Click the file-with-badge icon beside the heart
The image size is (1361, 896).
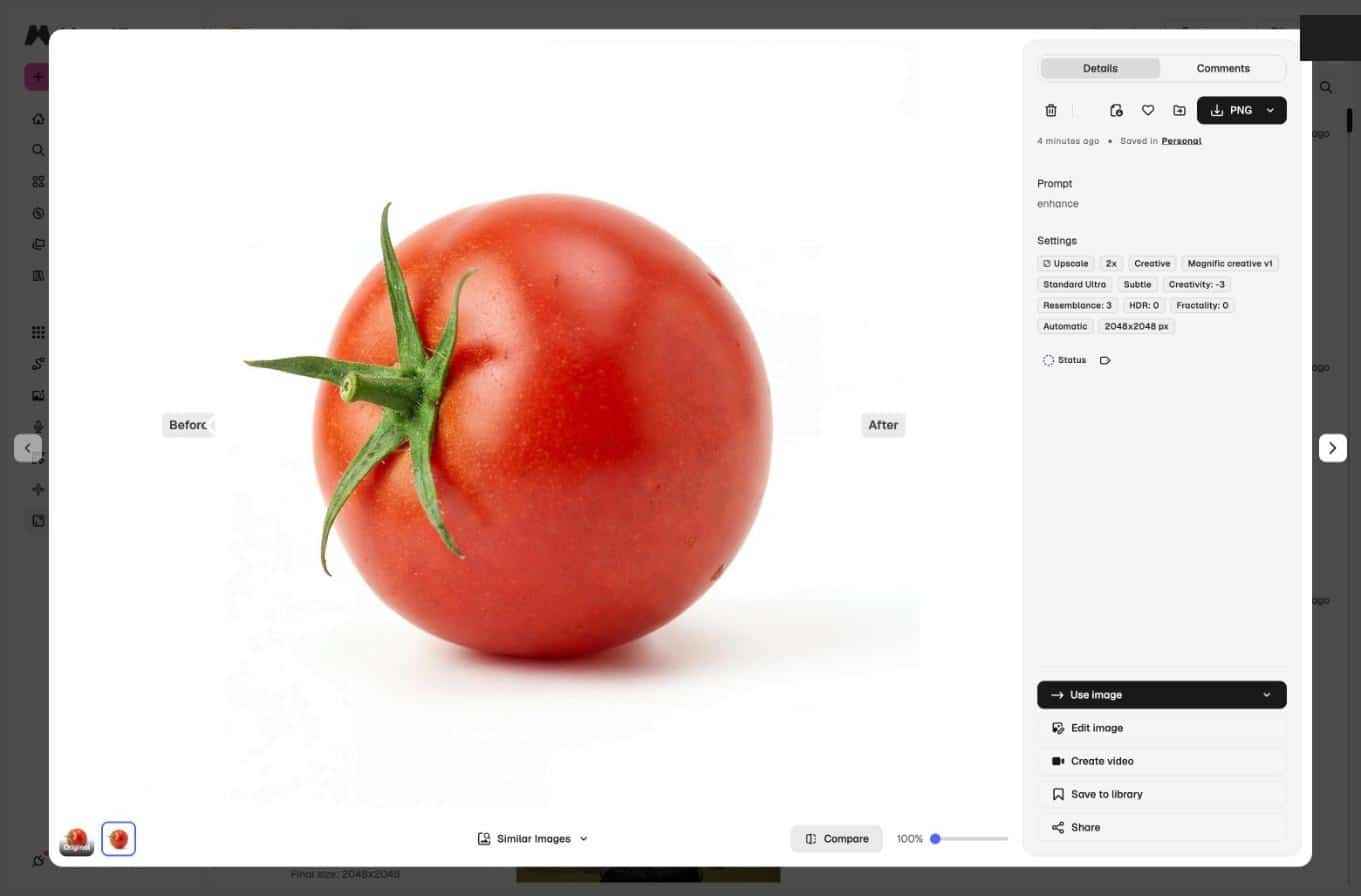pos(1116,110)
